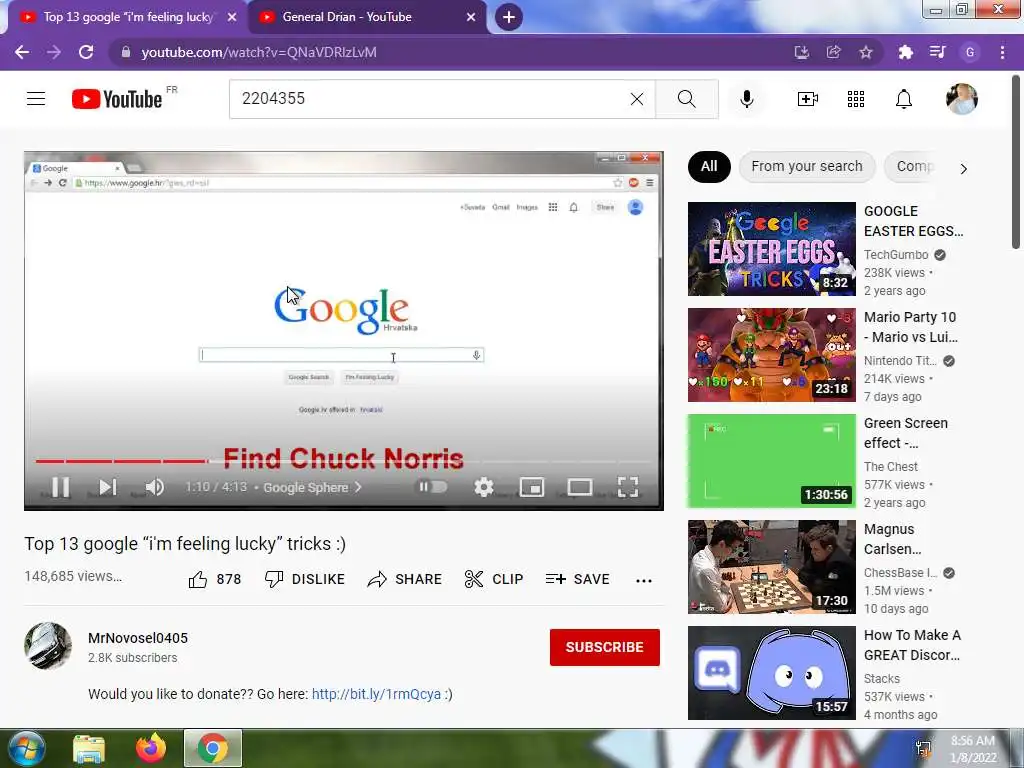
Task: Expand the 148,685 views description
Action: [x=73, y=577]
